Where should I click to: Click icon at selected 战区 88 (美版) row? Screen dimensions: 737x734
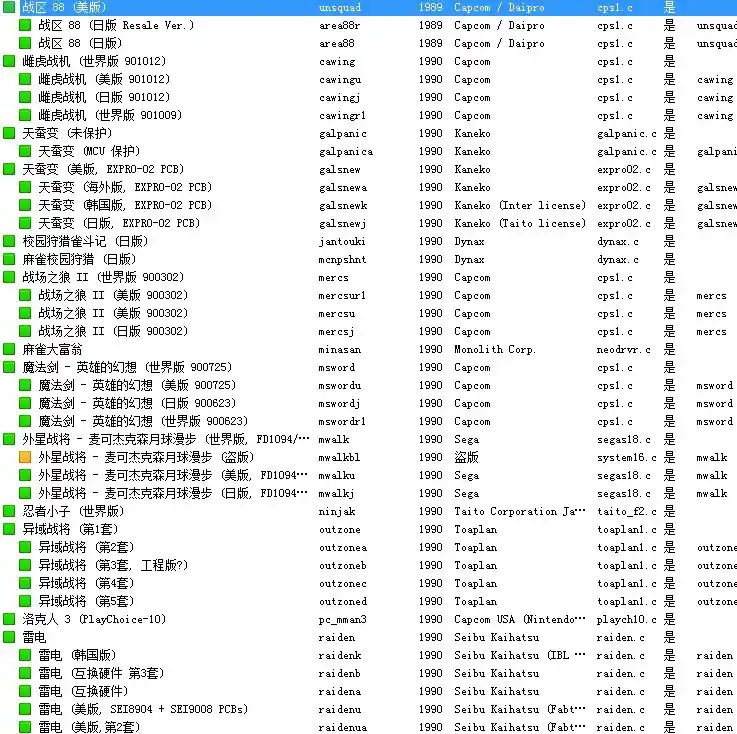[9, 8]
